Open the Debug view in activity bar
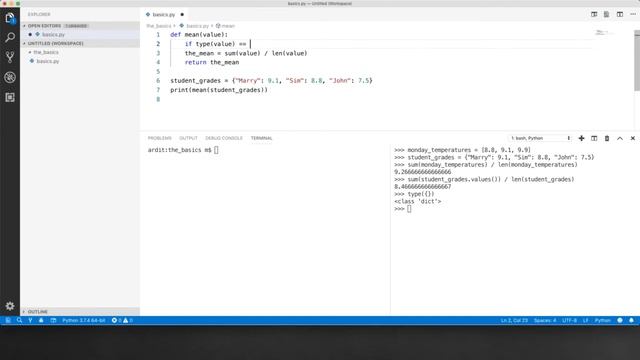This screenshot has width=640, height=360. 10,77
